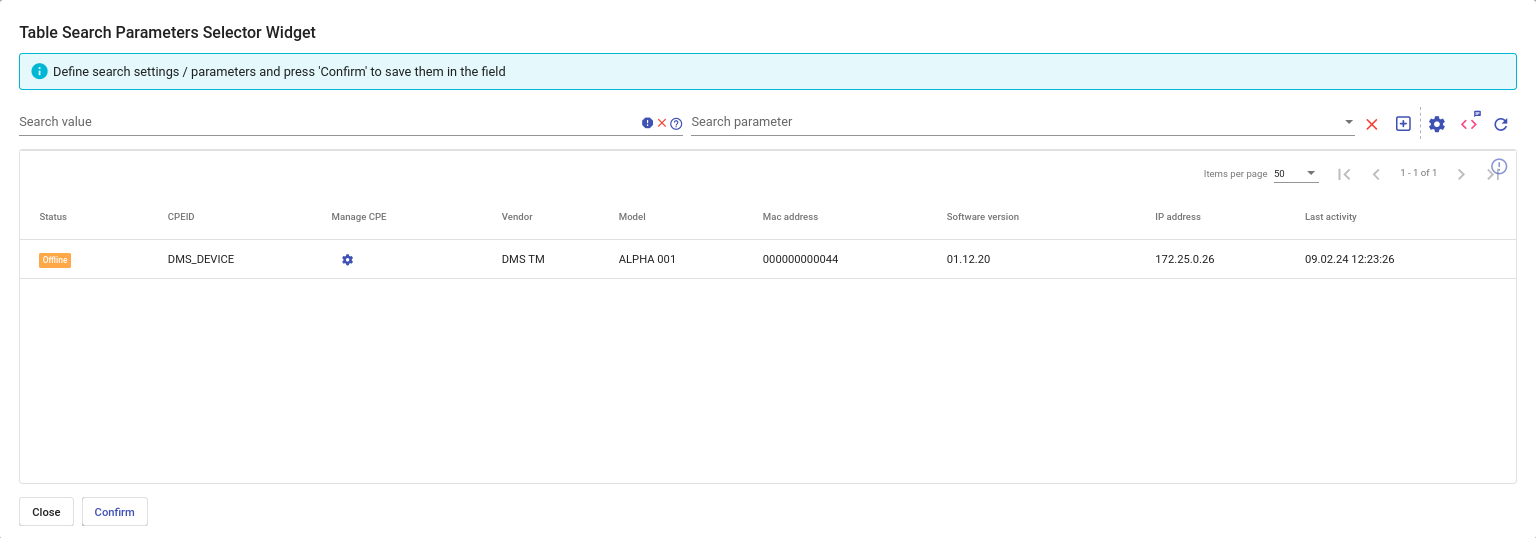This screenshot has width=1536, height=538.
Task: Open help question mark in Search value field
Action: (x=676, y=124)
